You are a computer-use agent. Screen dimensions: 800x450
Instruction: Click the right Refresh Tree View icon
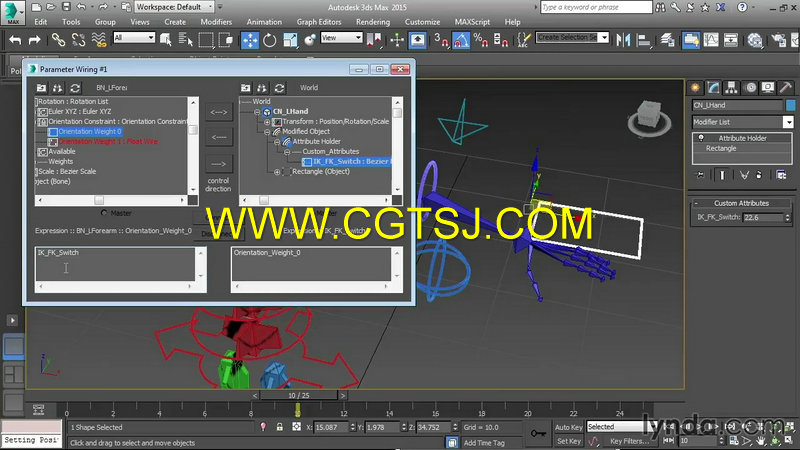point(279,88)
